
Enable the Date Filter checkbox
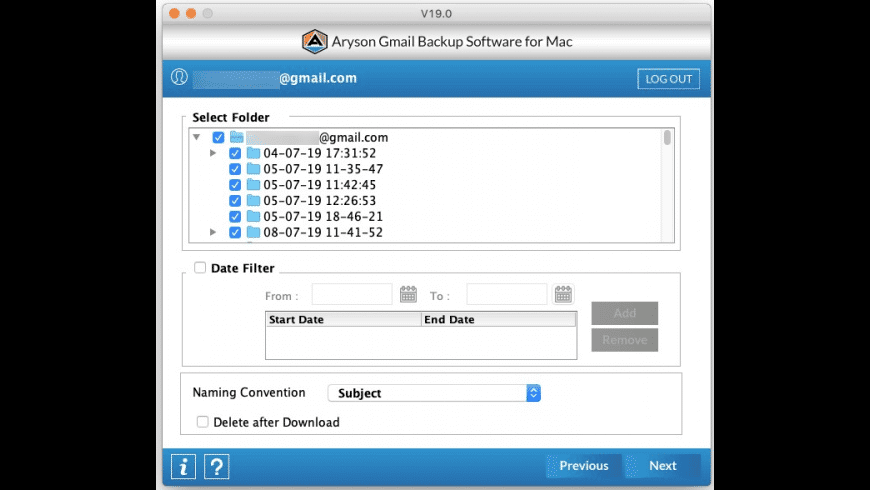coord(200,267)
